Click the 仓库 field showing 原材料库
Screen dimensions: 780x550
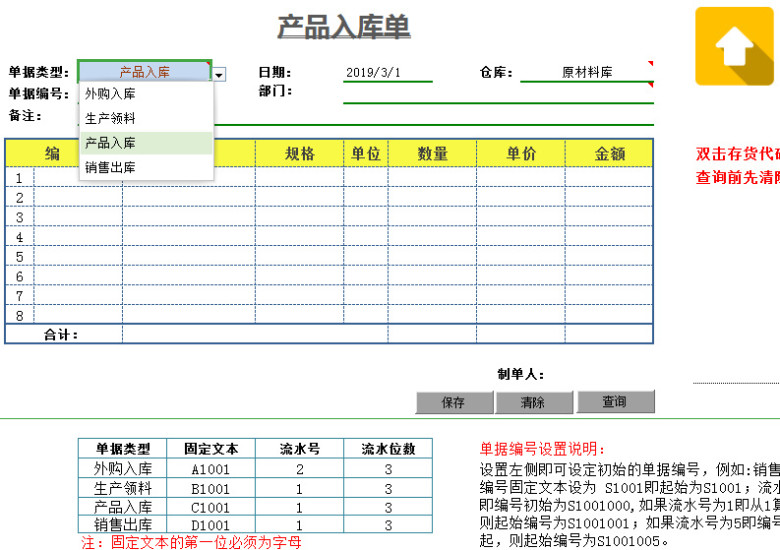point(587,72)
